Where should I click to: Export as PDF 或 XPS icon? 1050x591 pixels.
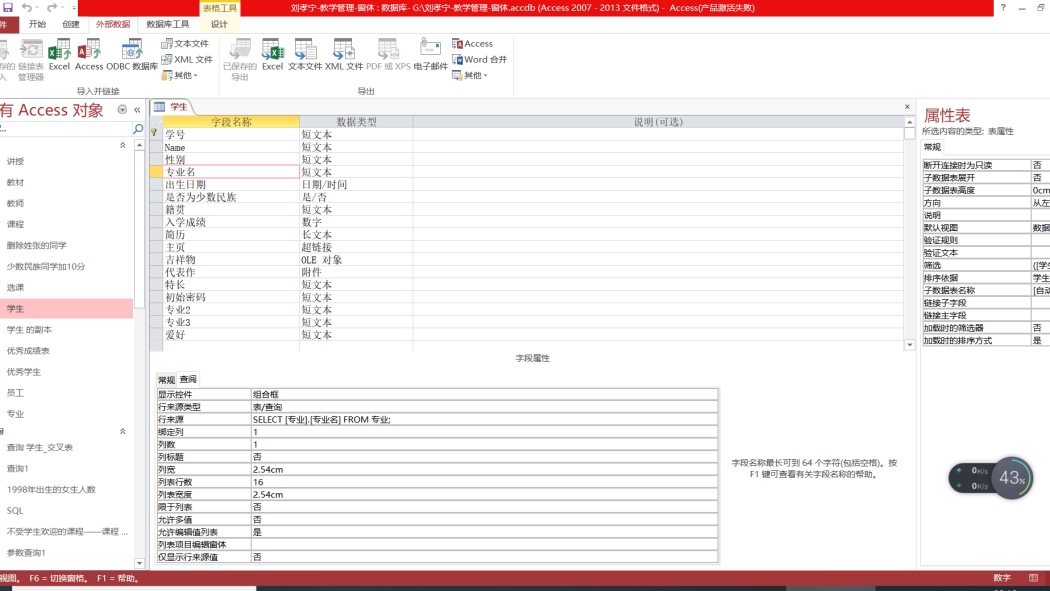tap(388, 55)
